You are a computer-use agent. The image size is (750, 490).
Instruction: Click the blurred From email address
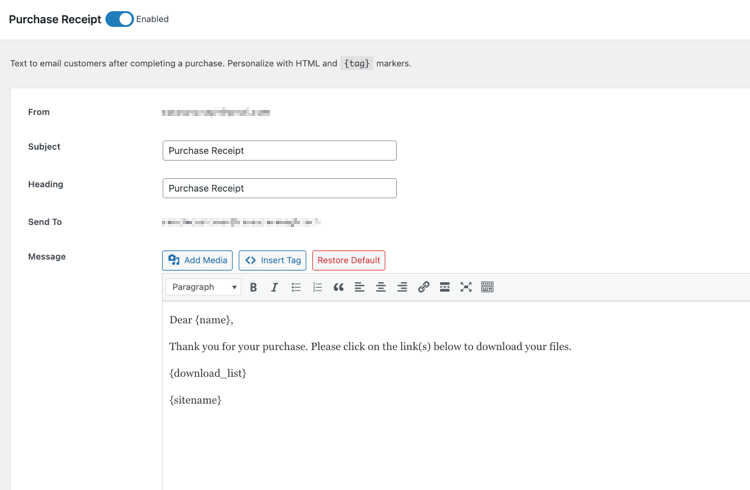[x=216, y=112]
